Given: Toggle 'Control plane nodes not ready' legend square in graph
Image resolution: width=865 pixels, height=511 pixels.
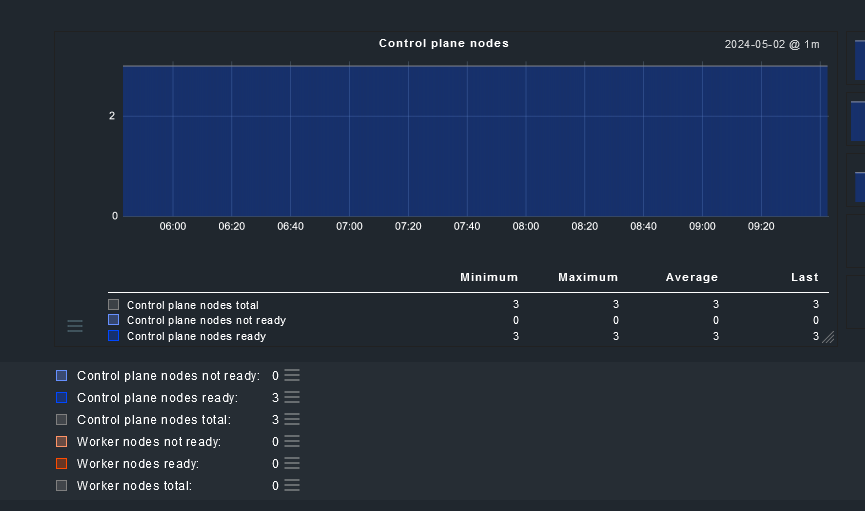Looking at the screenshot, I should (113, 320).
